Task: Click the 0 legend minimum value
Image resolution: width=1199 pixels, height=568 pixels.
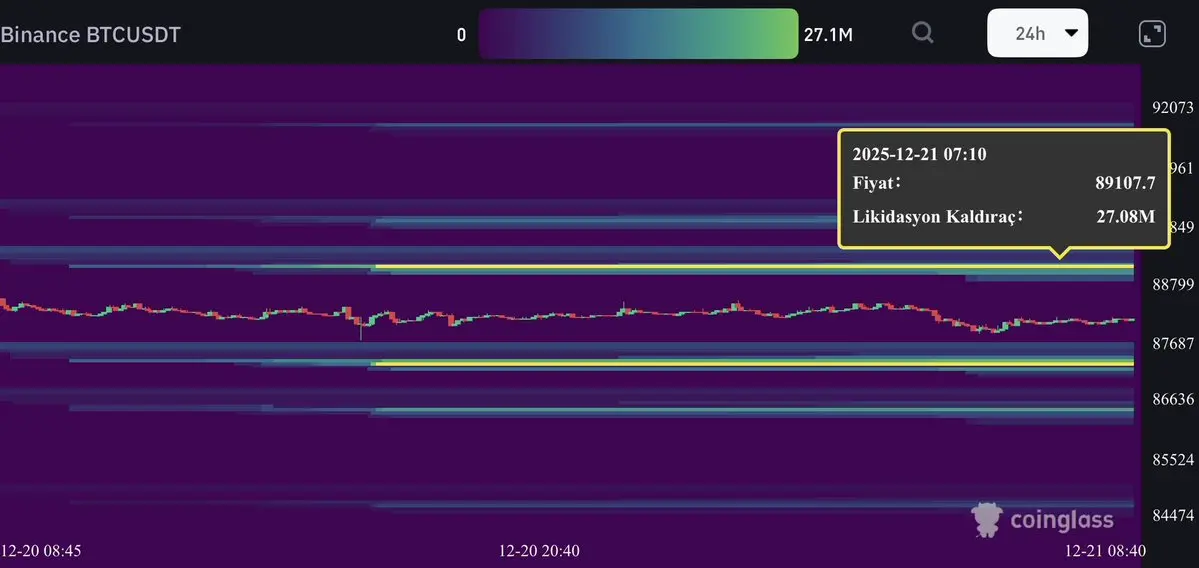Action: click(x=461, y=34)
